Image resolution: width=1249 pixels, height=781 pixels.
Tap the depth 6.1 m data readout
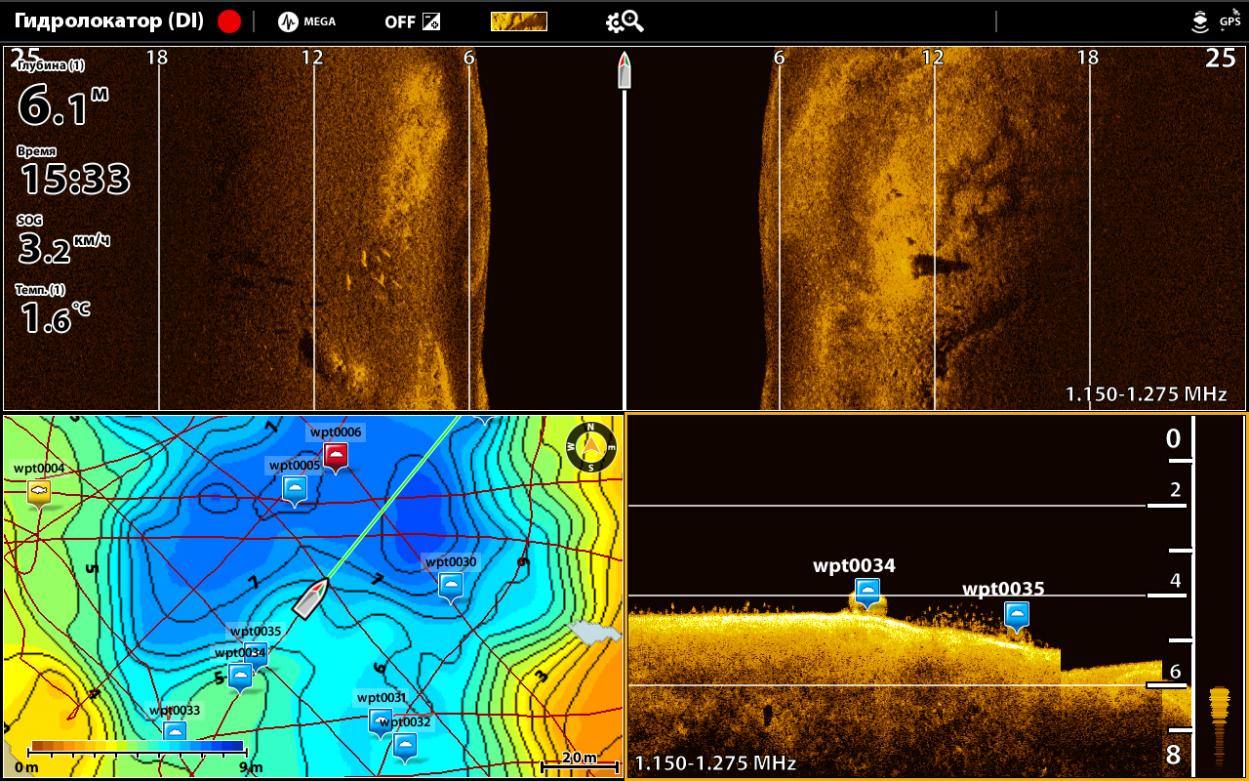click(62, 106)
